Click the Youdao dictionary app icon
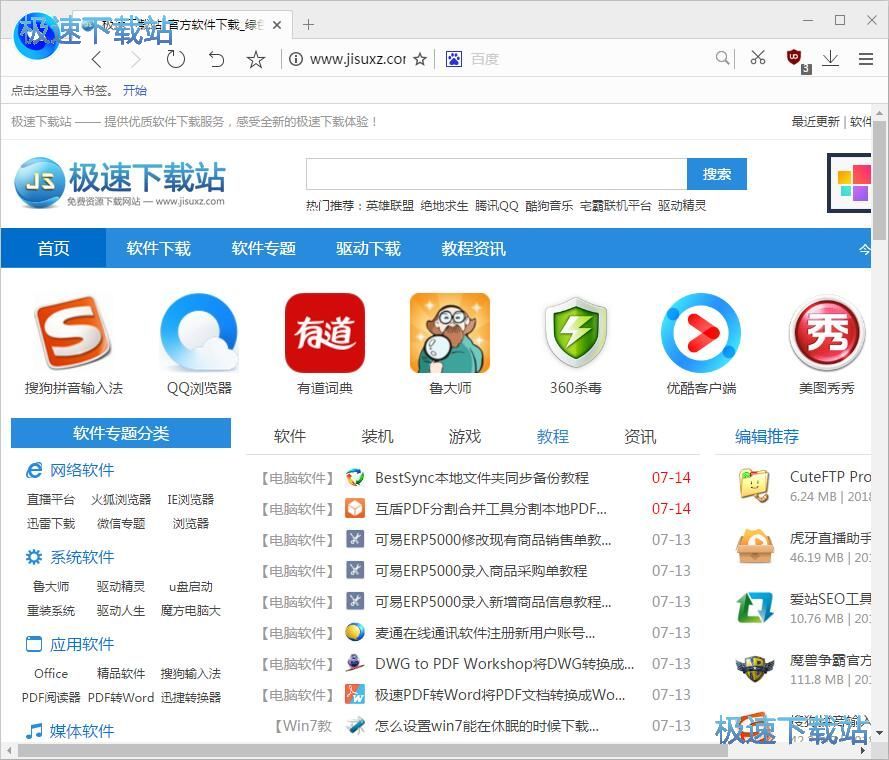889x760 pixels. [325, 333]
